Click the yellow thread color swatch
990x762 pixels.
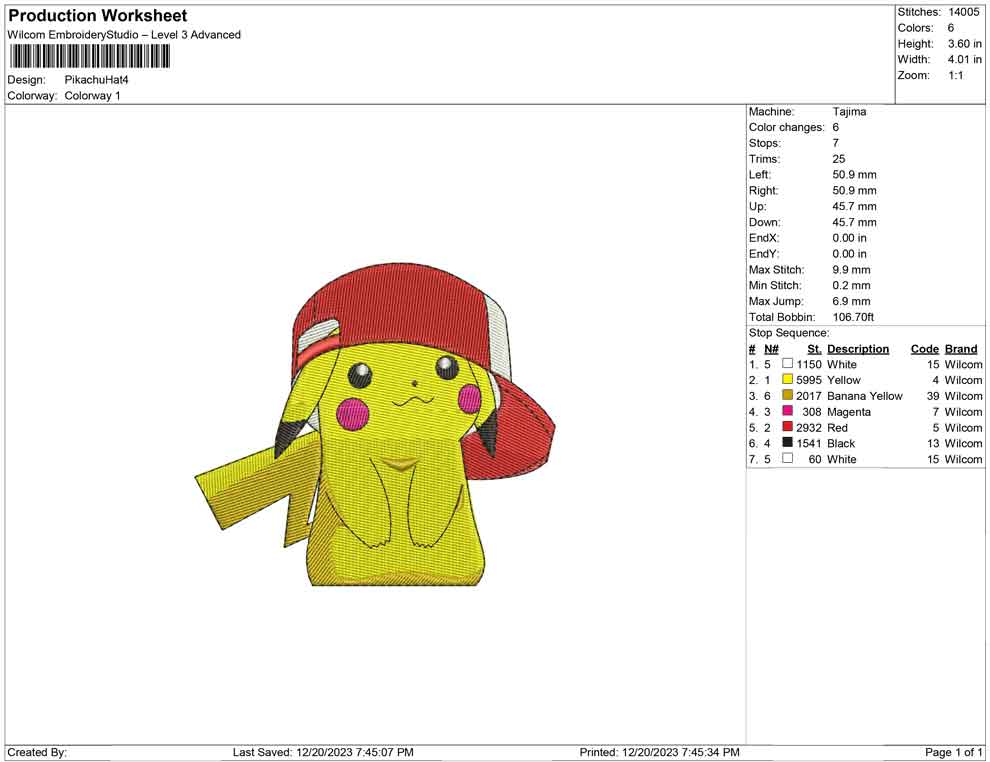coord(787,380)
